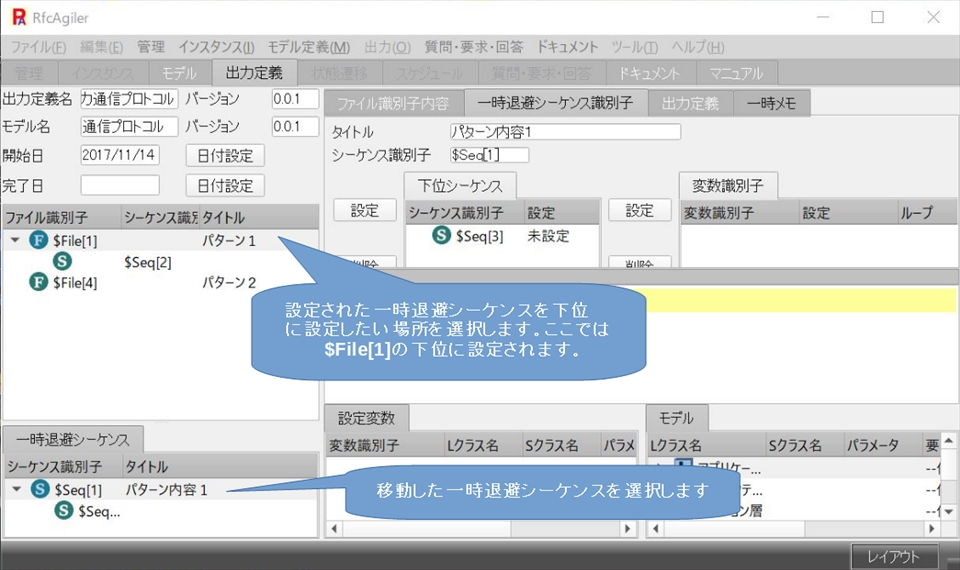Open the インスタンス(I) menu
The height and width of the screenshot is (570, 960).
pyautogui.click(x=216, y=47)
